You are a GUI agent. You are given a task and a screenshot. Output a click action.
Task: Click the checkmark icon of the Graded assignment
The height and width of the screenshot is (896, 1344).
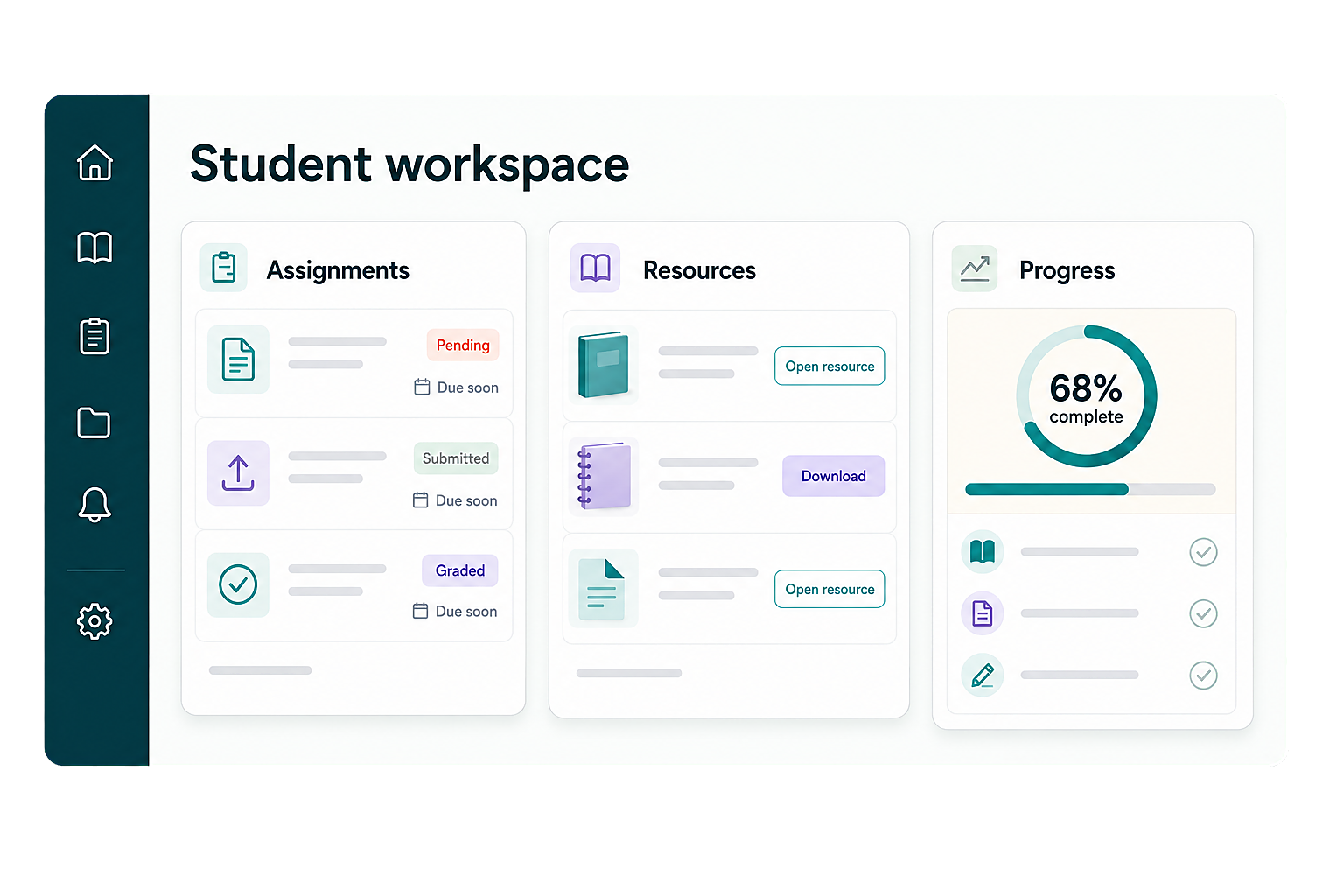[x=238, y=584]
